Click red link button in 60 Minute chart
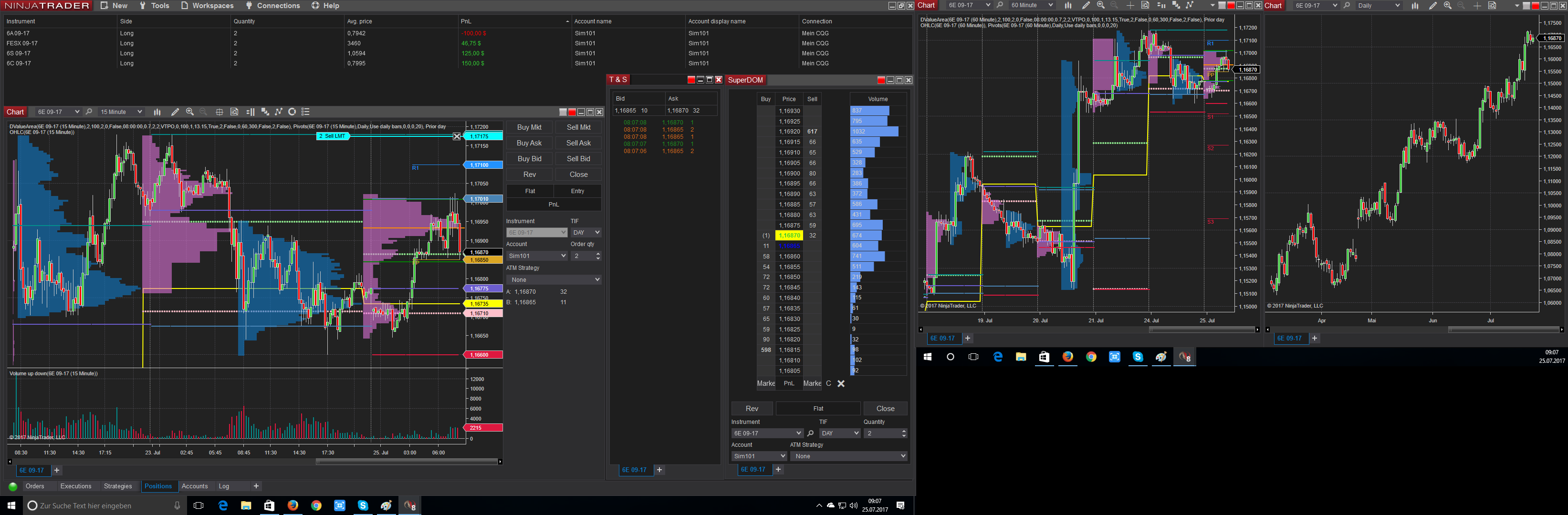 tap(1231, 5)
